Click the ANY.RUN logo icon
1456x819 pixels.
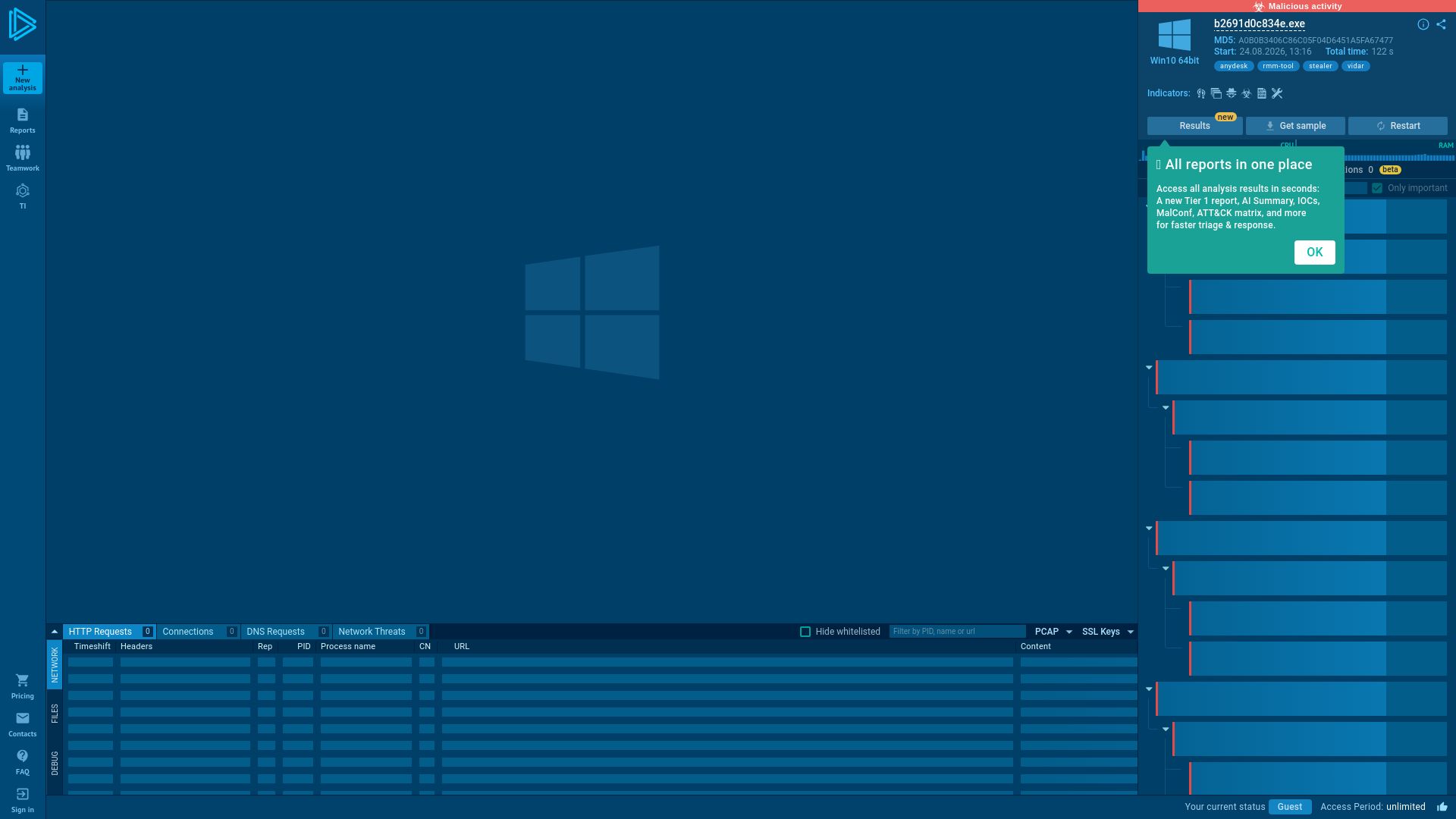[22, 24]
